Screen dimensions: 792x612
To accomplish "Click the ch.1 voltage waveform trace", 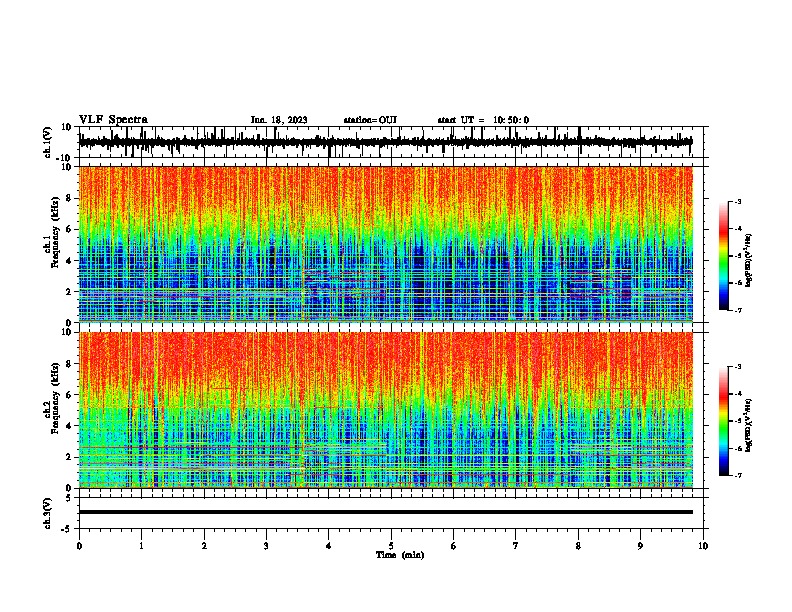I will pos(385,142).
